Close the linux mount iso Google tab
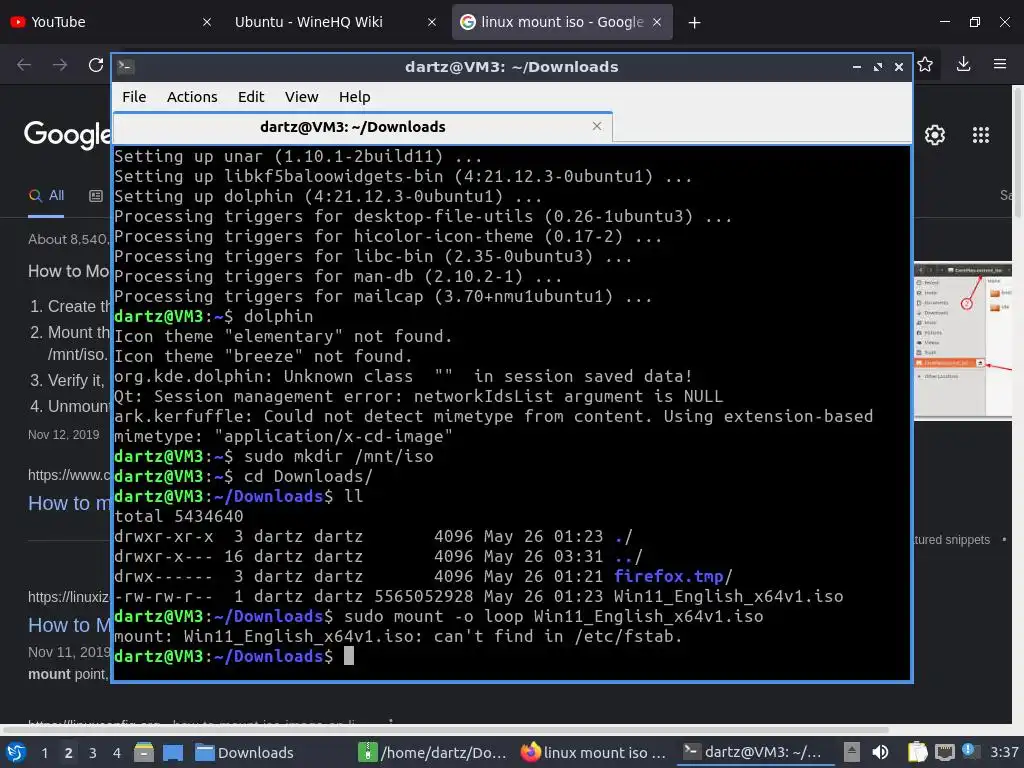The width and height of the screenshot is (1024, 768). (657, 22)
